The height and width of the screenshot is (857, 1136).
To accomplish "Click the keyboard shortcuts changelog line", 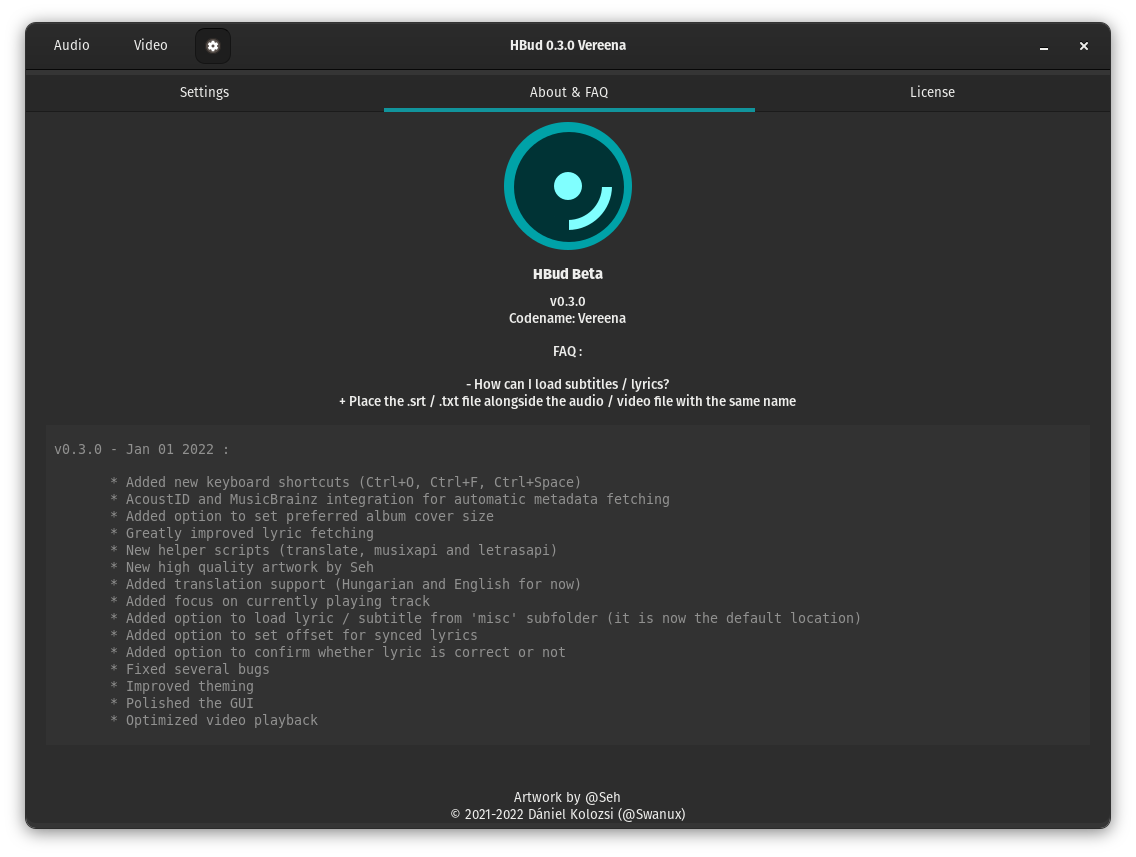I will [346, 482].
